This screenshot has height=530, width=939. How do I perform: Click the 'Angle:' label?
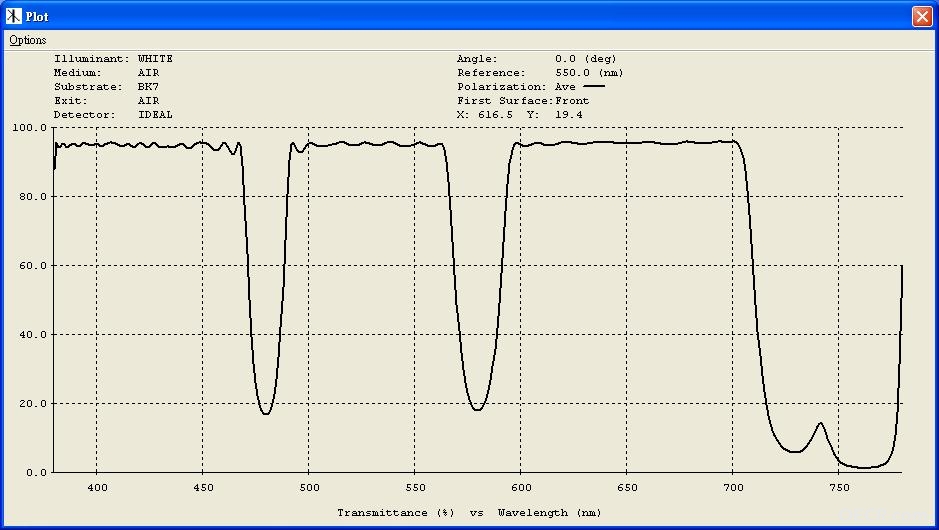(x=477, y=59)
